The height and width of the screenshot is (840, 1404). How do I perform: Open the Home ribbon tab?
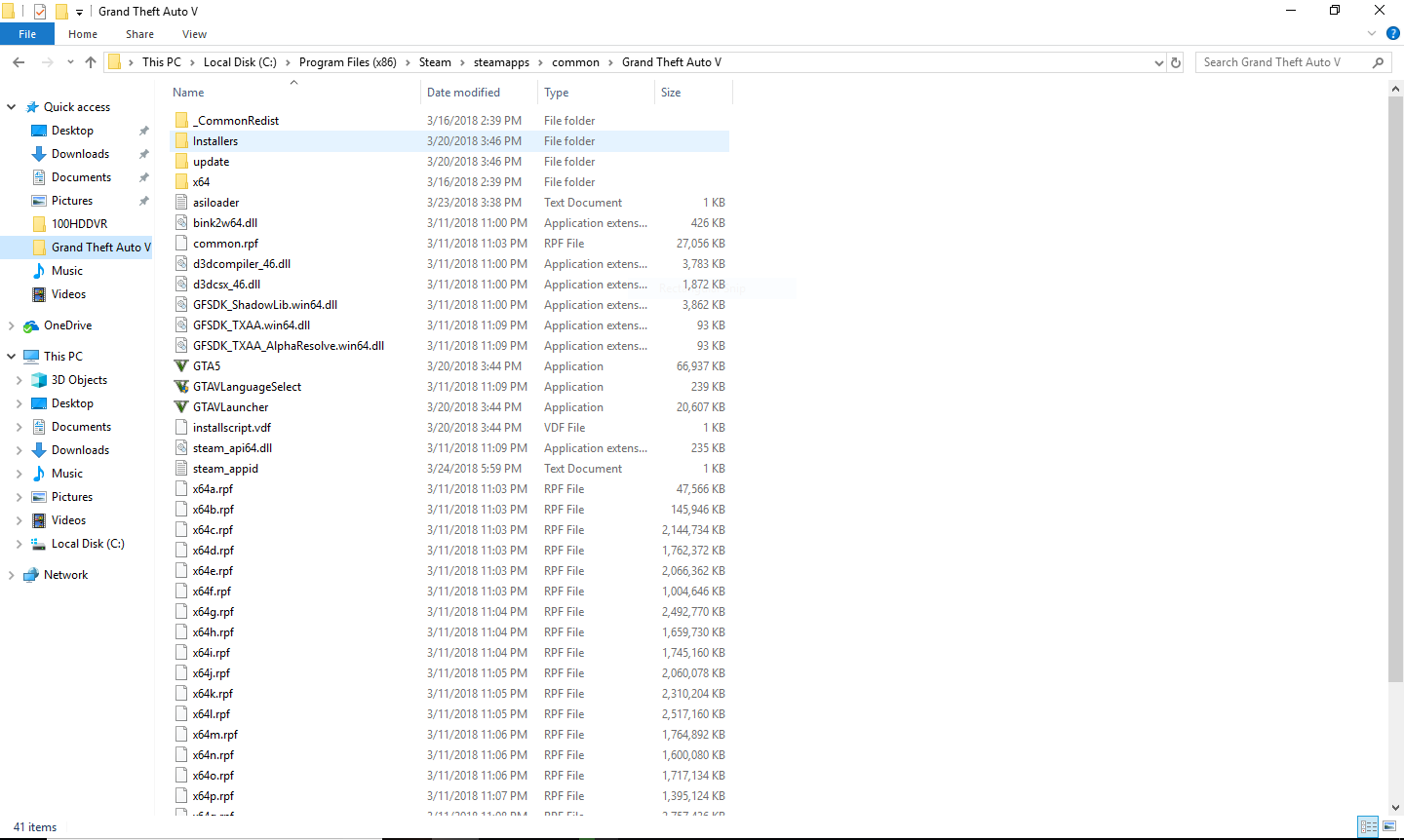coord(83,34)
